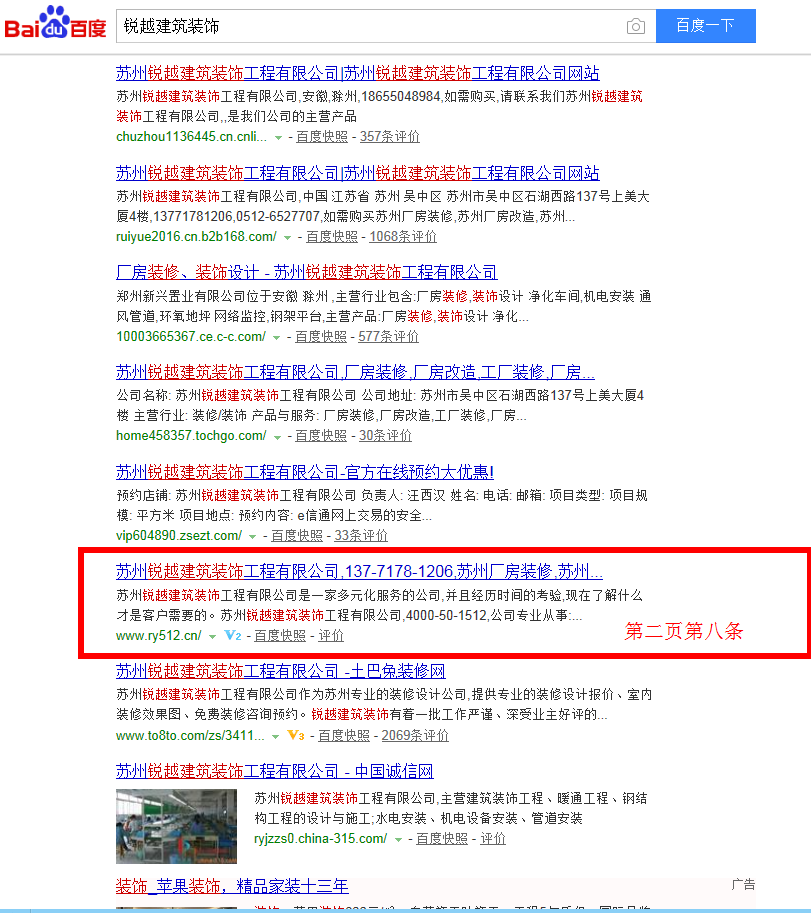Open 百度快照 for www.ry512.cn result

(x=280, y=636)
